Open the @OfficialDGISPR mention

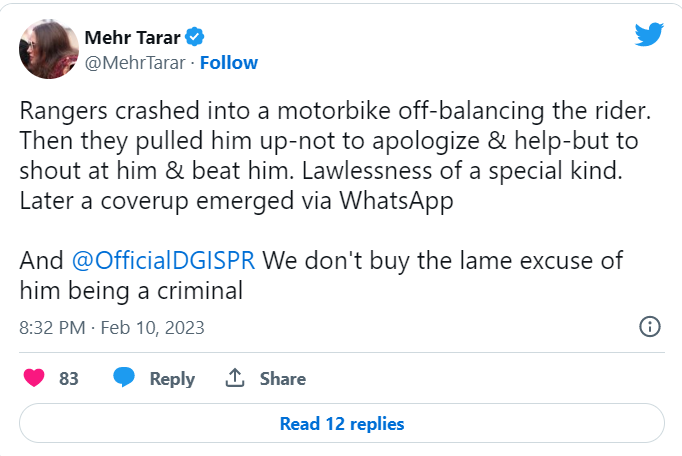pos(164,261)
